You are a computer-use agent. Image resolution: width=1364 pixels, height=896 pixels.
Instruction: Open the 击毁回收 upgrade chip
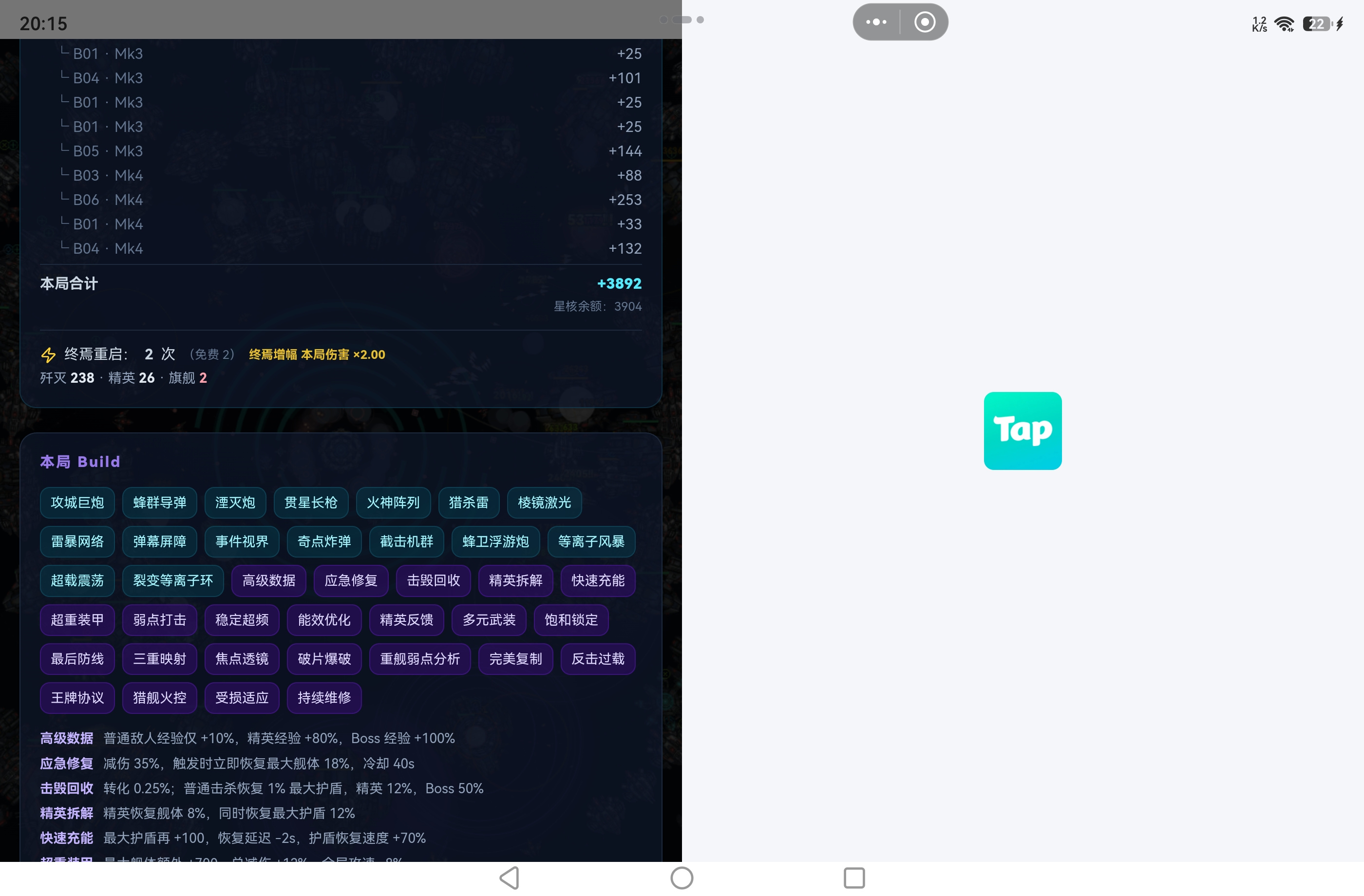tap(433, 580)
